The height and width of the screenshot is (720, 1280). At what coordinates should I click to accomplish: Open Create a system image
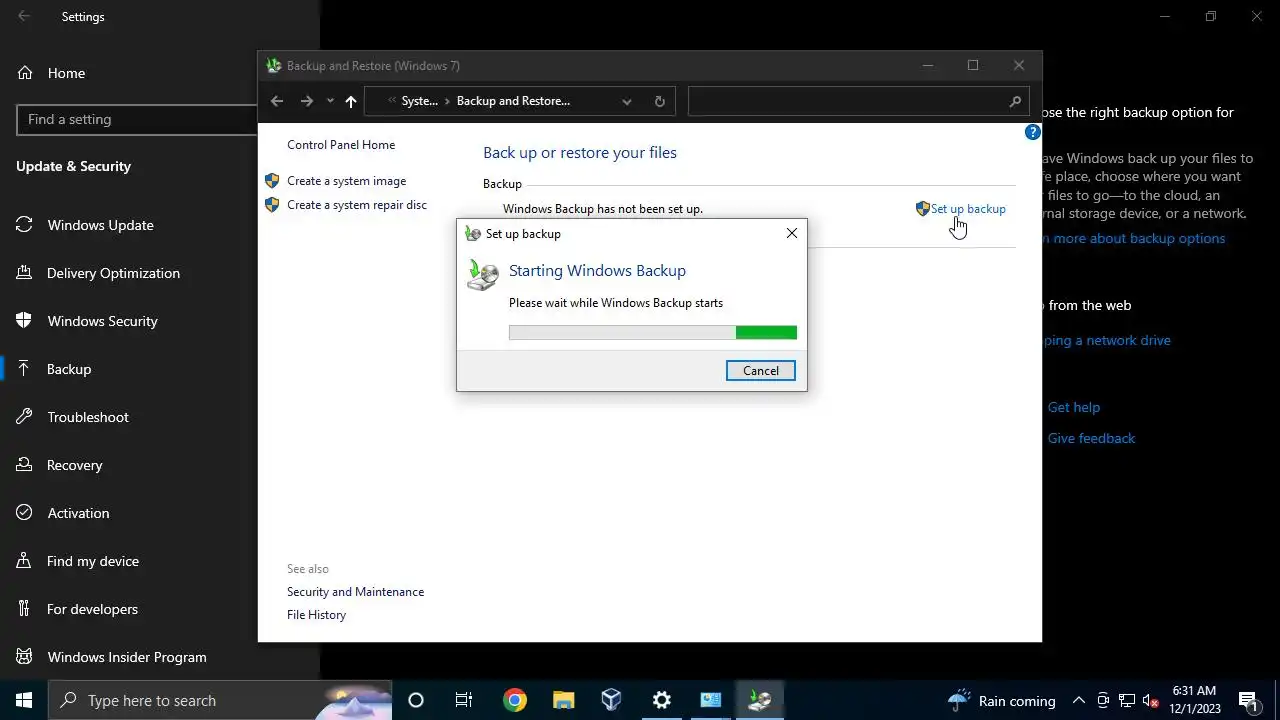346,181
